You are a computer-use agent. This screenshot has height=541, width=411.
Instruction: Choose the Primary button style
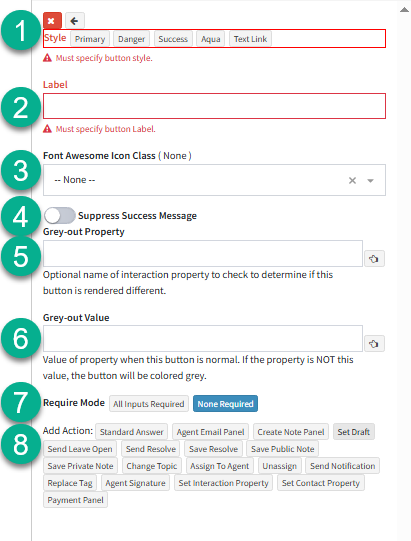(x=90, y=39)
